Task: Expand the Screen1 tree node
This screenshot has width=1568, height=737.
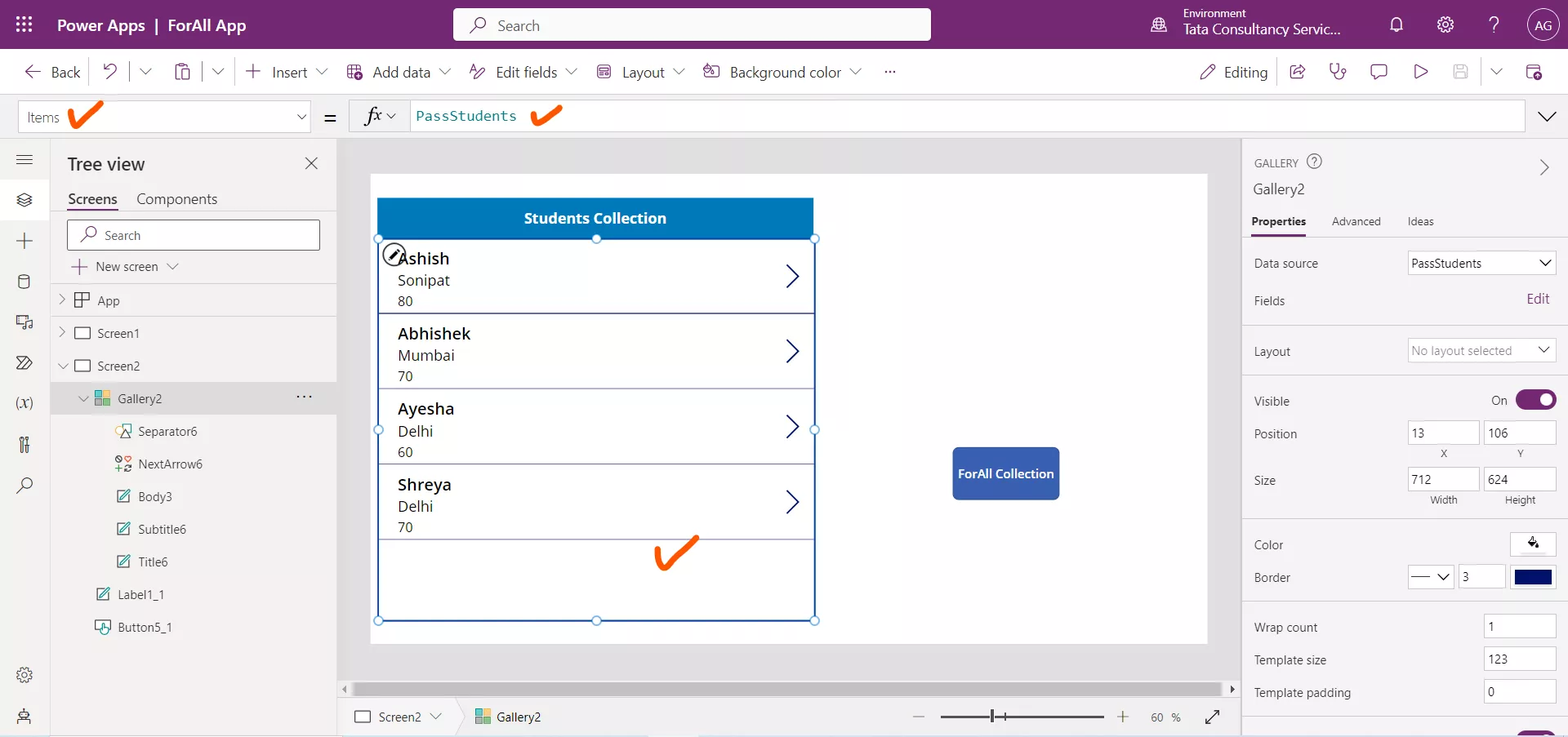Action: (x=62, y=332)
